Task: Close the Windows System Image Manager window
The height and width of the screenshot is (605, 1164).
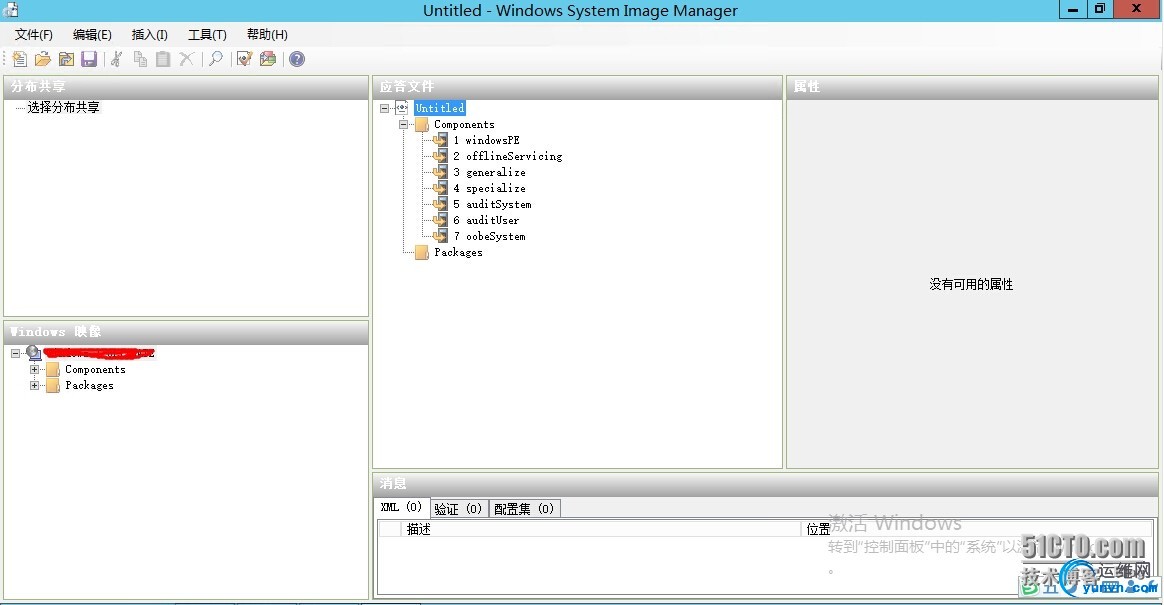Action: pyautogui.click(x=1137, y=10)
